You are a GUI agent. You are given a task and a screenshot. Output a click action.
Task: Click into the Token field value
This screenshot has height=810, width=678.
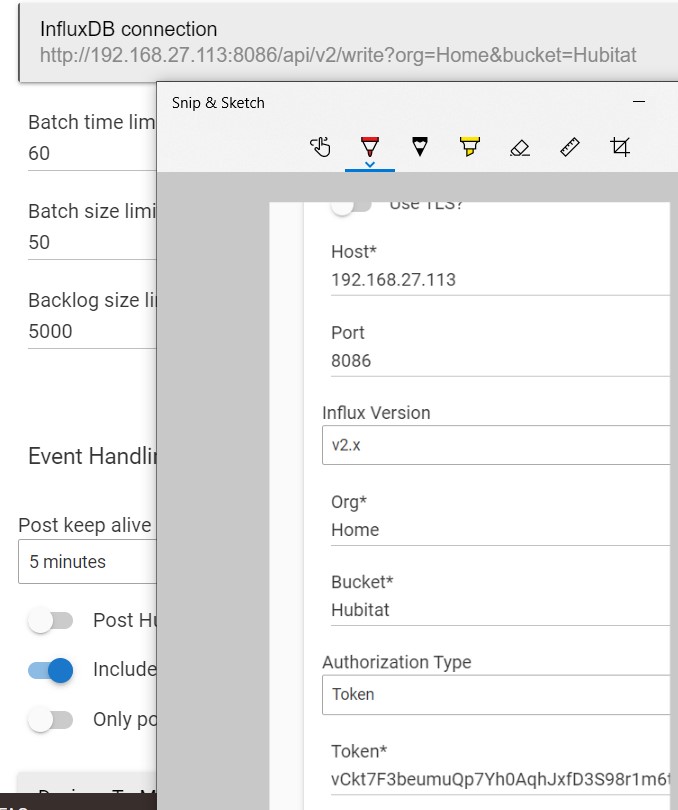click(x=500, y=779)
